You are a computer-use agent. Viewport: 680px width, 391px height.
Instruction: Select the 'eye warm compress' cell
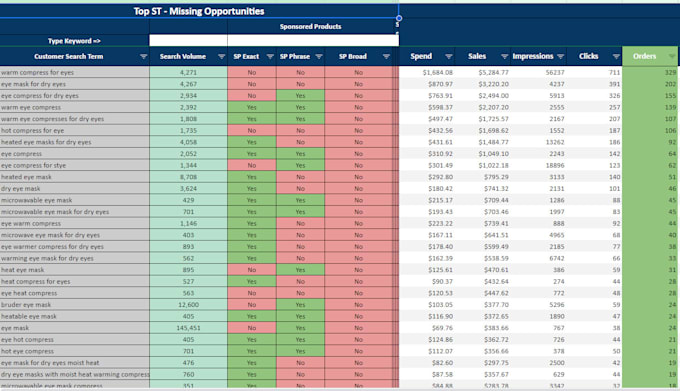pyautogui.click(x=75, y=224)
